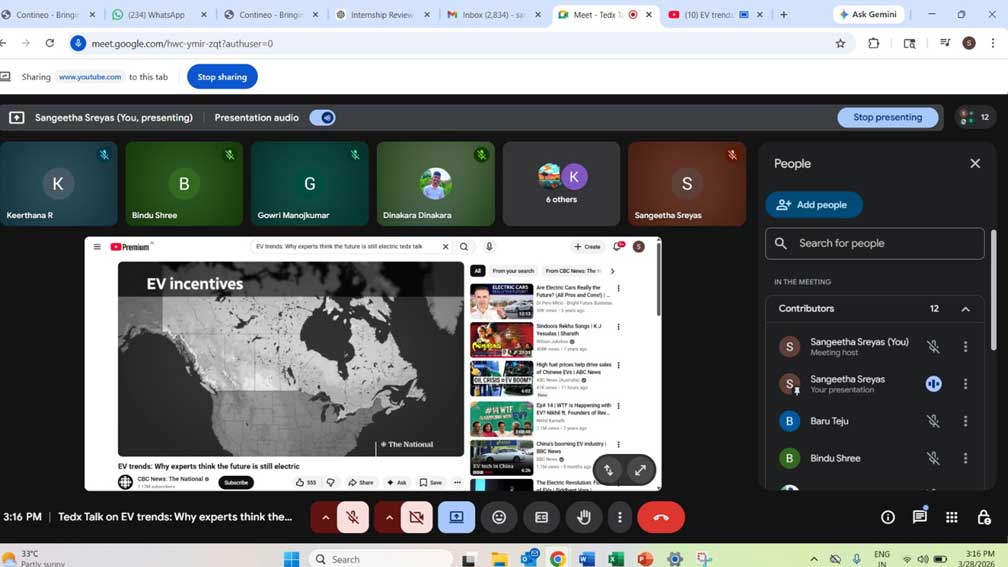Open the activities grid icon
This screenshot has width=1008, height=567.
coord(951,517)
